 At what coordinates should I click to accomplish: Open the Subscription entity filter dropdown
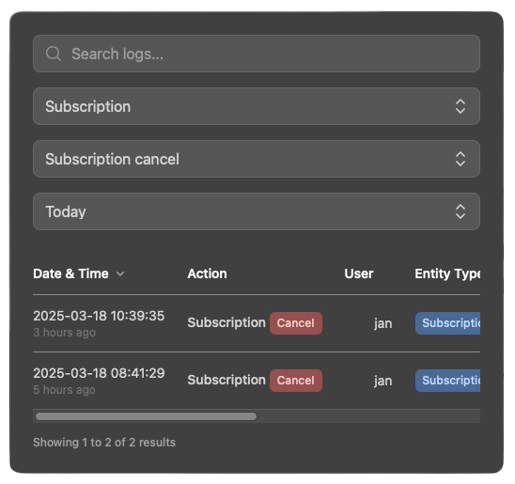(256, 106)
